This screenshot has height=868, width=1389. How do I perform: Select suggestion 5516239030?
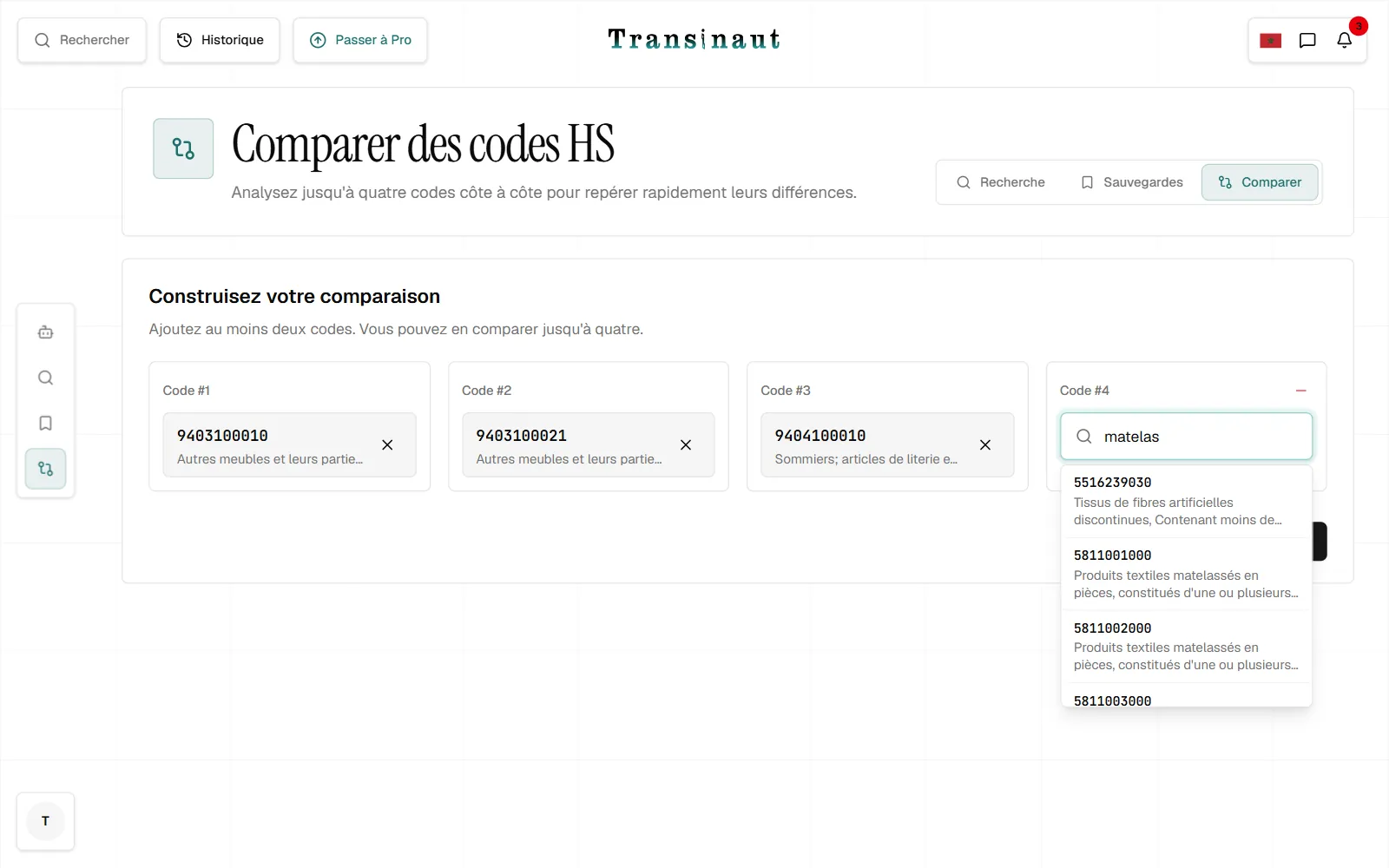(1186, 502)
